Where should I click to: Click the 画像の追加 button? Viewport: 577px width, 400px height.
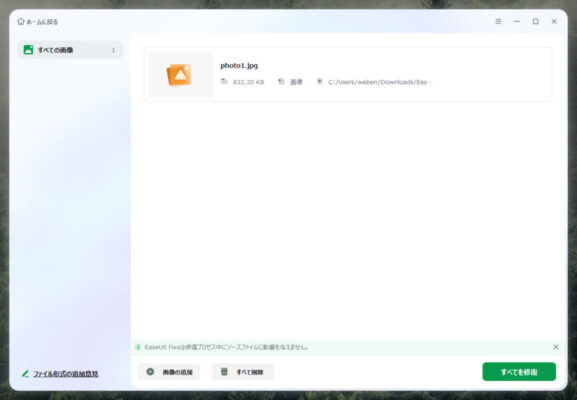click(x=169, y=372)
